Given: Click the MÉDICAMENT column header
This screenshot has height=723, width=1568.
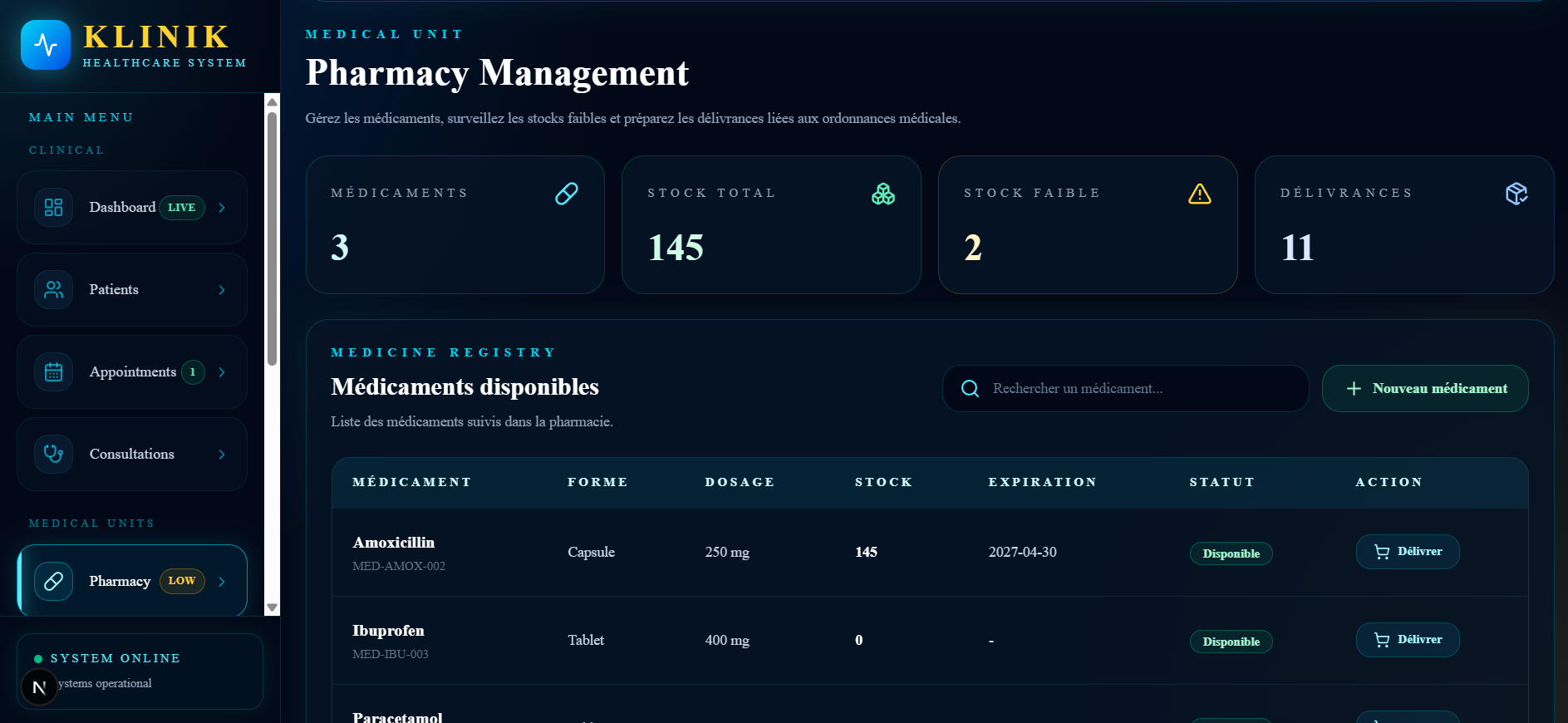Looking at the screenshot, I should point(412,482).
